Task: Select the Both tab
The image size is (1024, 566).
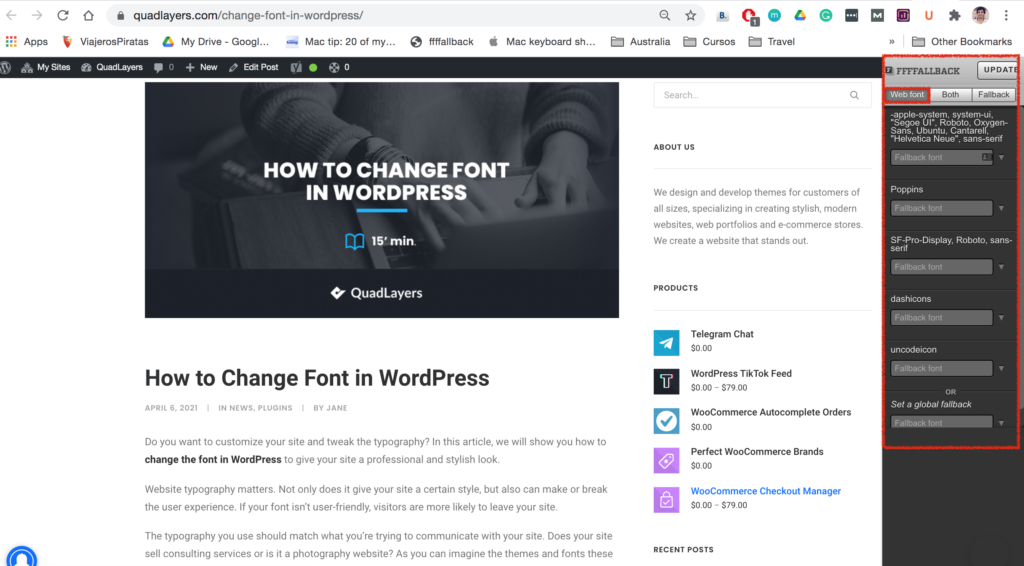Action: 950,95
